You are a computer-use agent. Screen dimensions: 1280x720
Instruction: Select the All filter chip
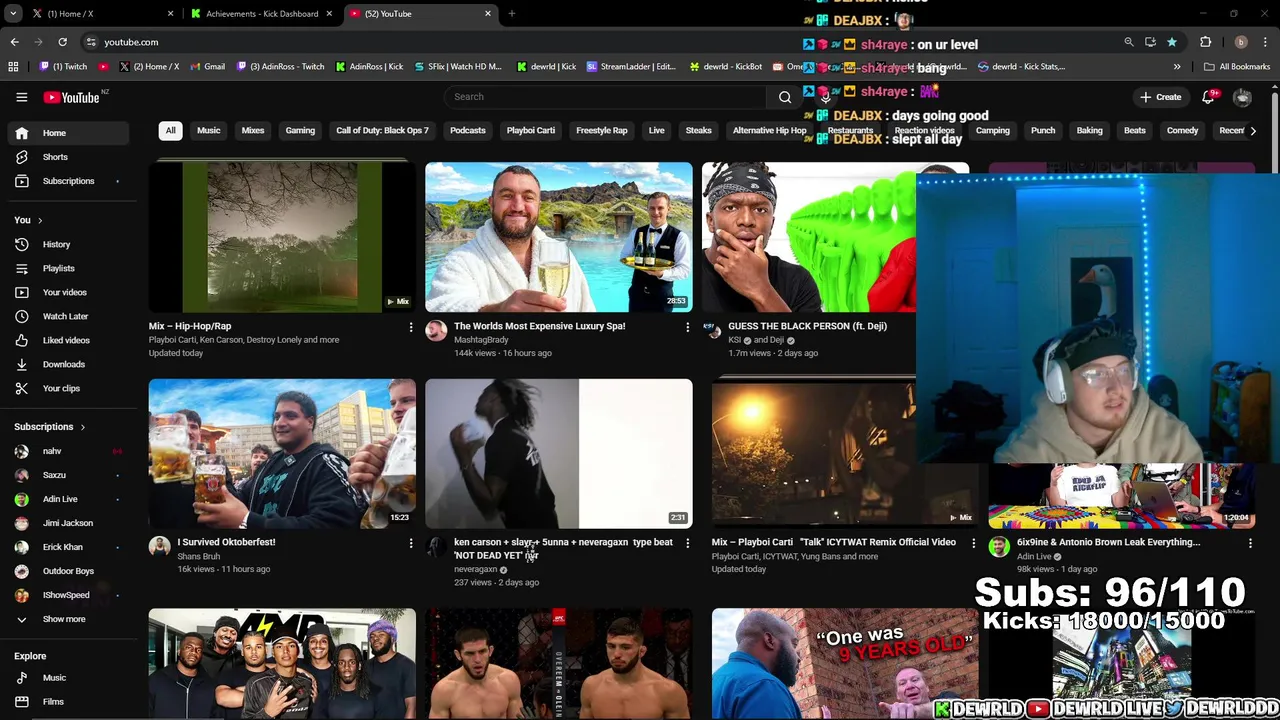point(170,130)
